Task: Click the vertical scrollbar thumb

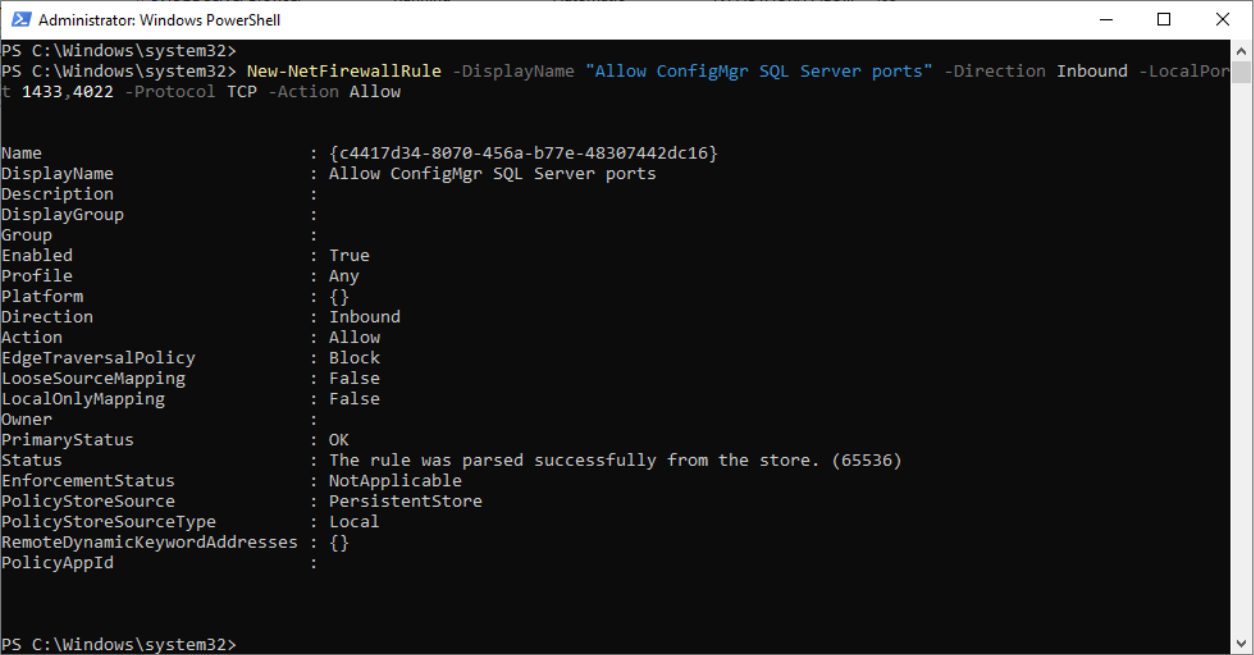Action: 1241,72
